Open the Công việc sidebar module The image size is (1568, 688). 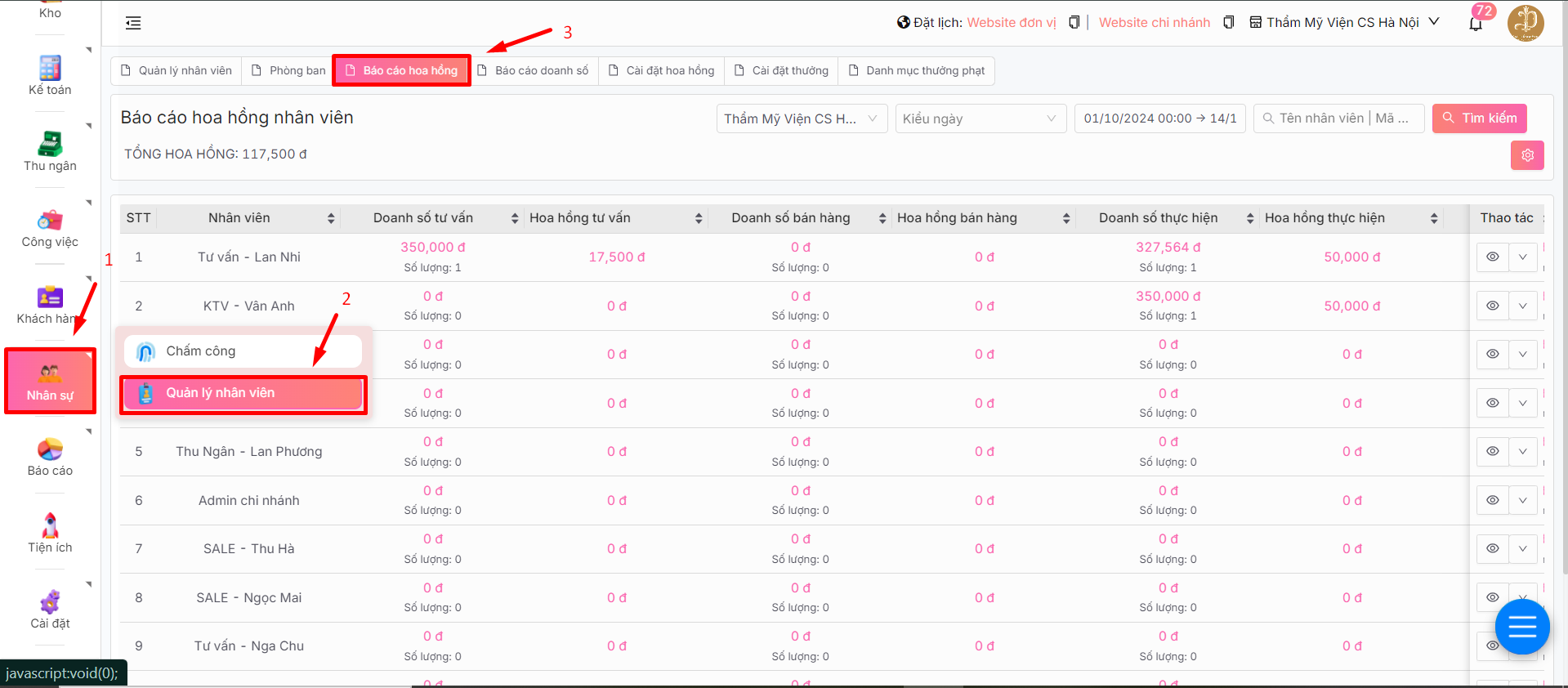click(50, 228)
